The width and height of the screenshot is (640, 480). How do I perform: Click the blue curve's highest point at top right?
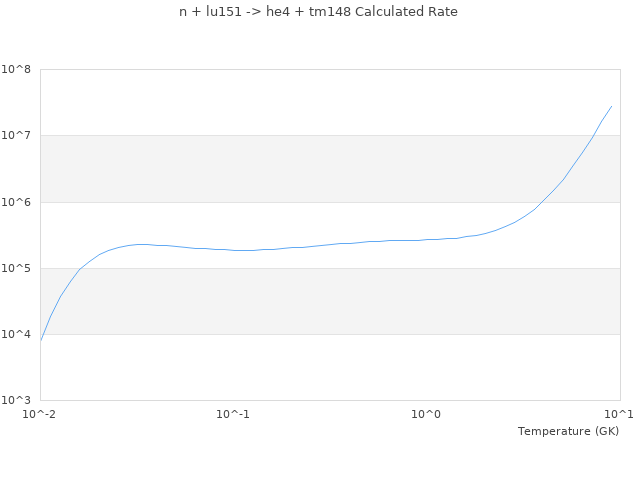click(x=611, y=106)
